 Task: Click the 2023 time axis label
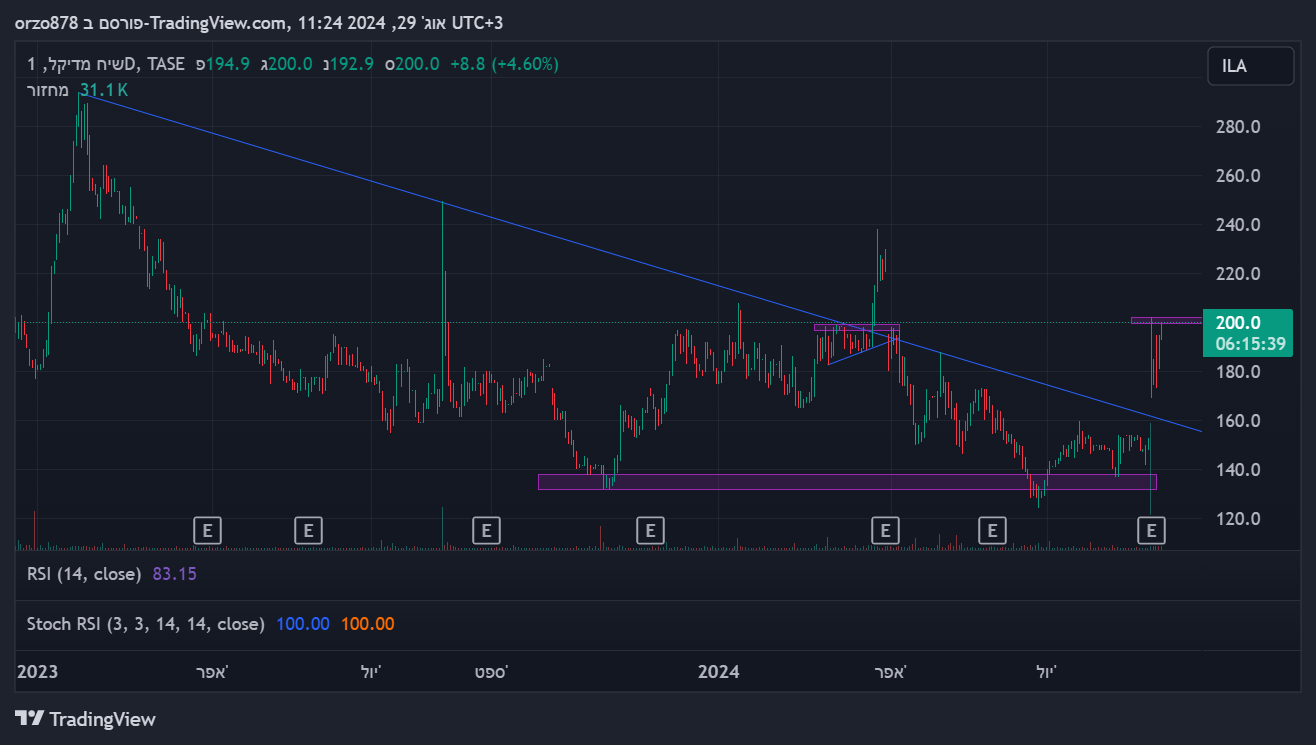(x=37, y=671)
